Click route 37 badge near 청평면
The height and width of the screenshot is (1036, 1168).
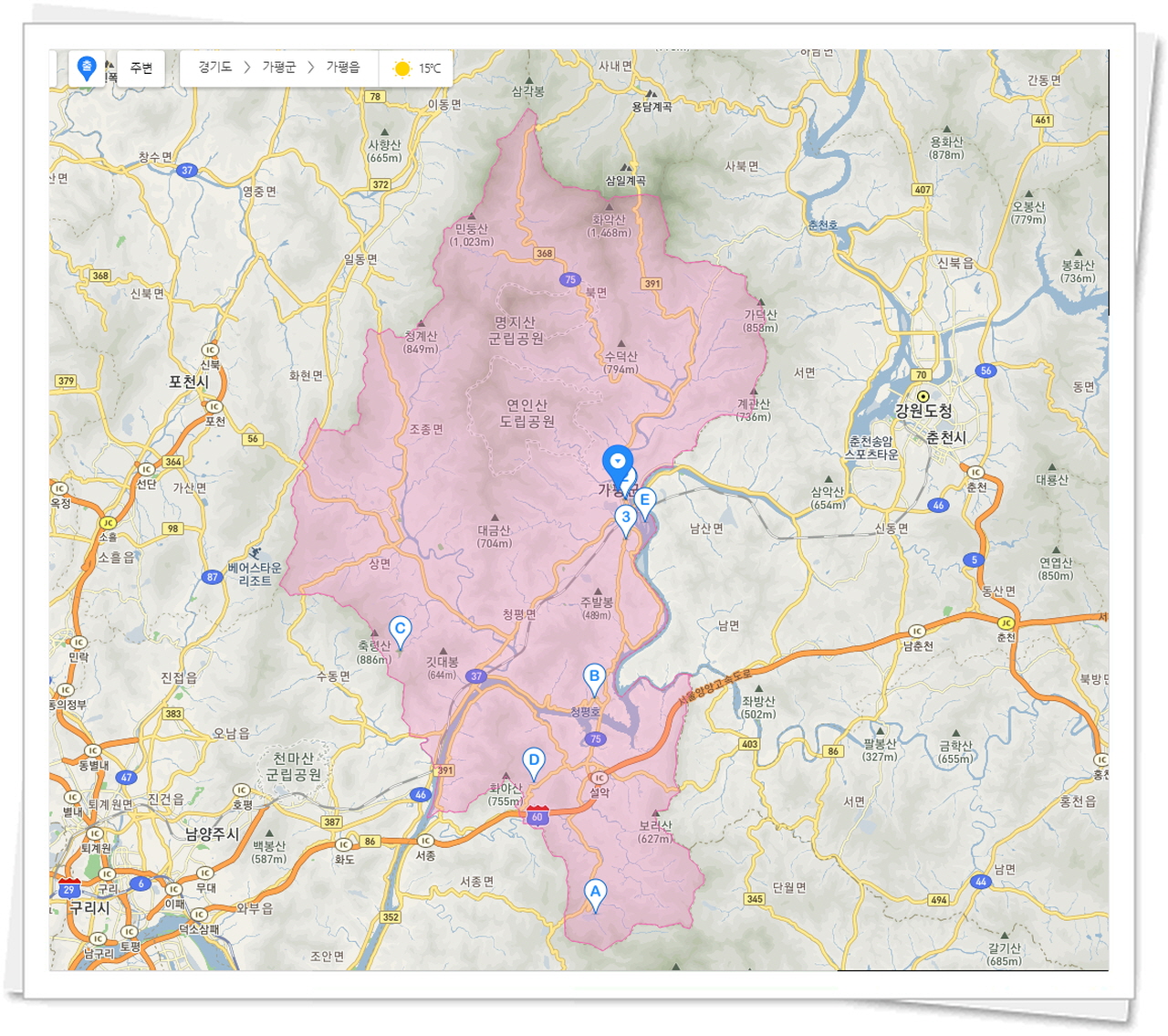pos(476,676)
